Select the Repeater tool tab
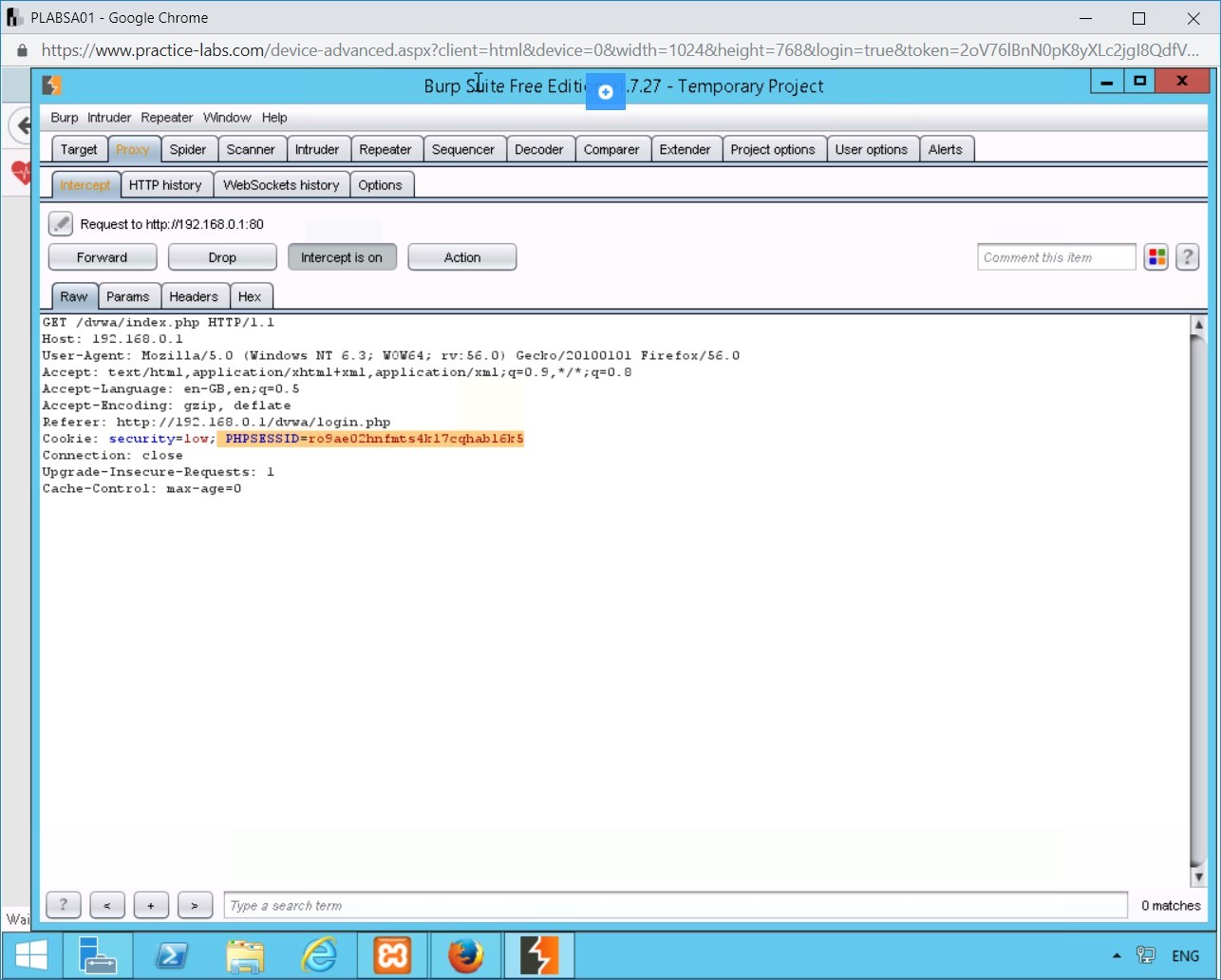The height and width of the screenshot is (980, 1221). pos(385,149)
